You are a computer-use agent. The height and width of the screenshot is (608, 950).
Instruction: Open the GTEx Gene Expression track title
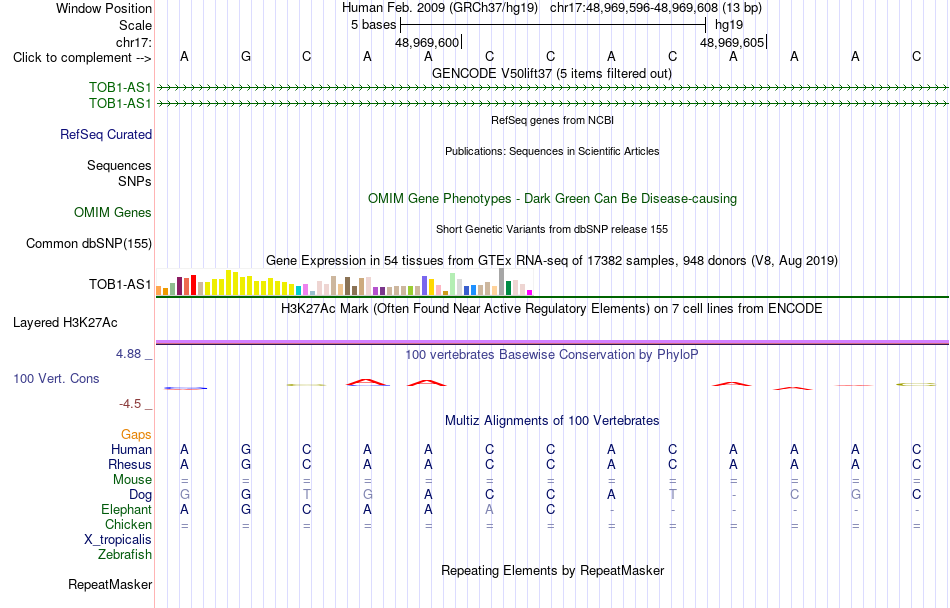[552, 260]
